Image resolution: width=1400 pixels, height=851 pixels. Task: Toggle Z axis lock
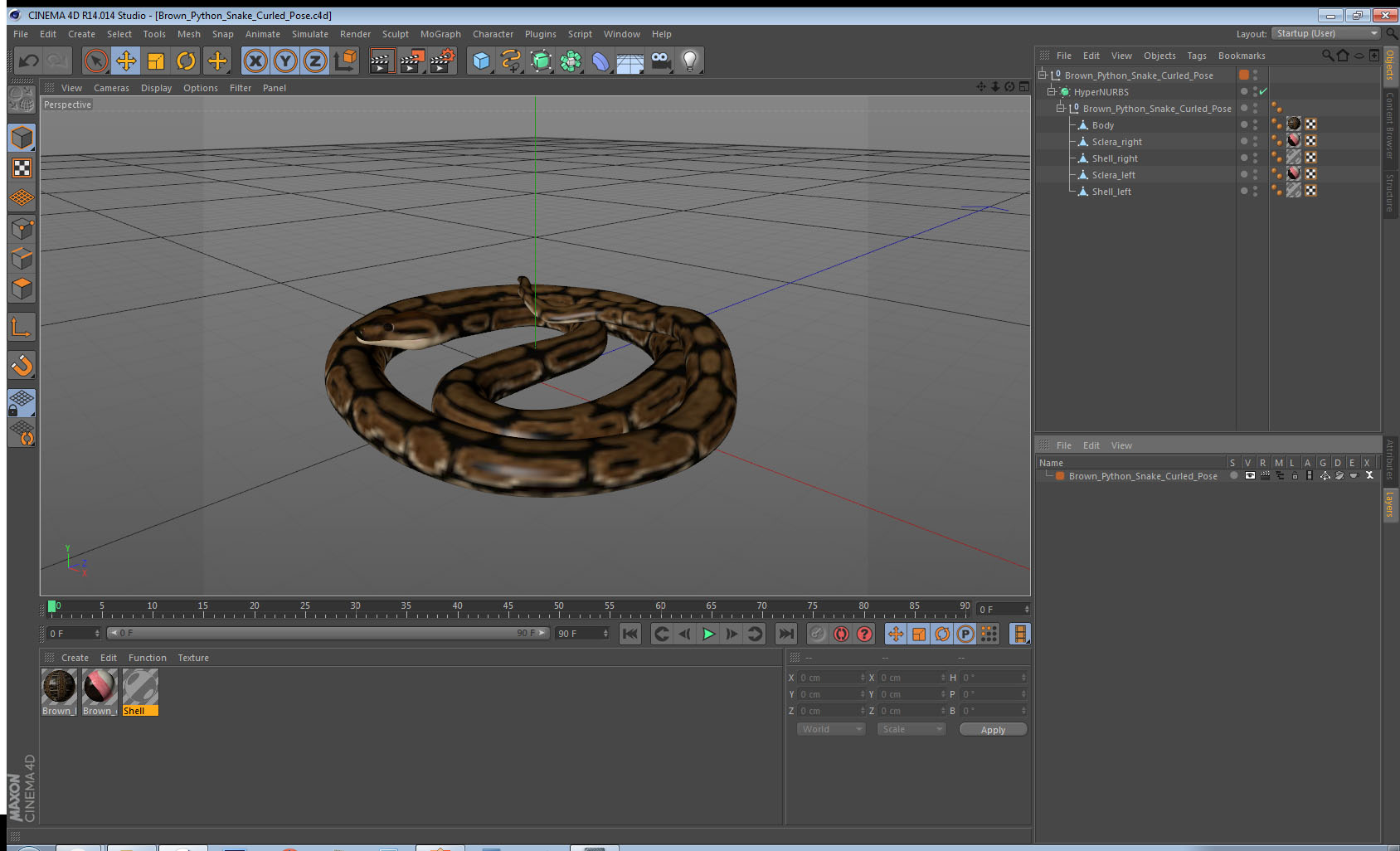tap(315, 61)
